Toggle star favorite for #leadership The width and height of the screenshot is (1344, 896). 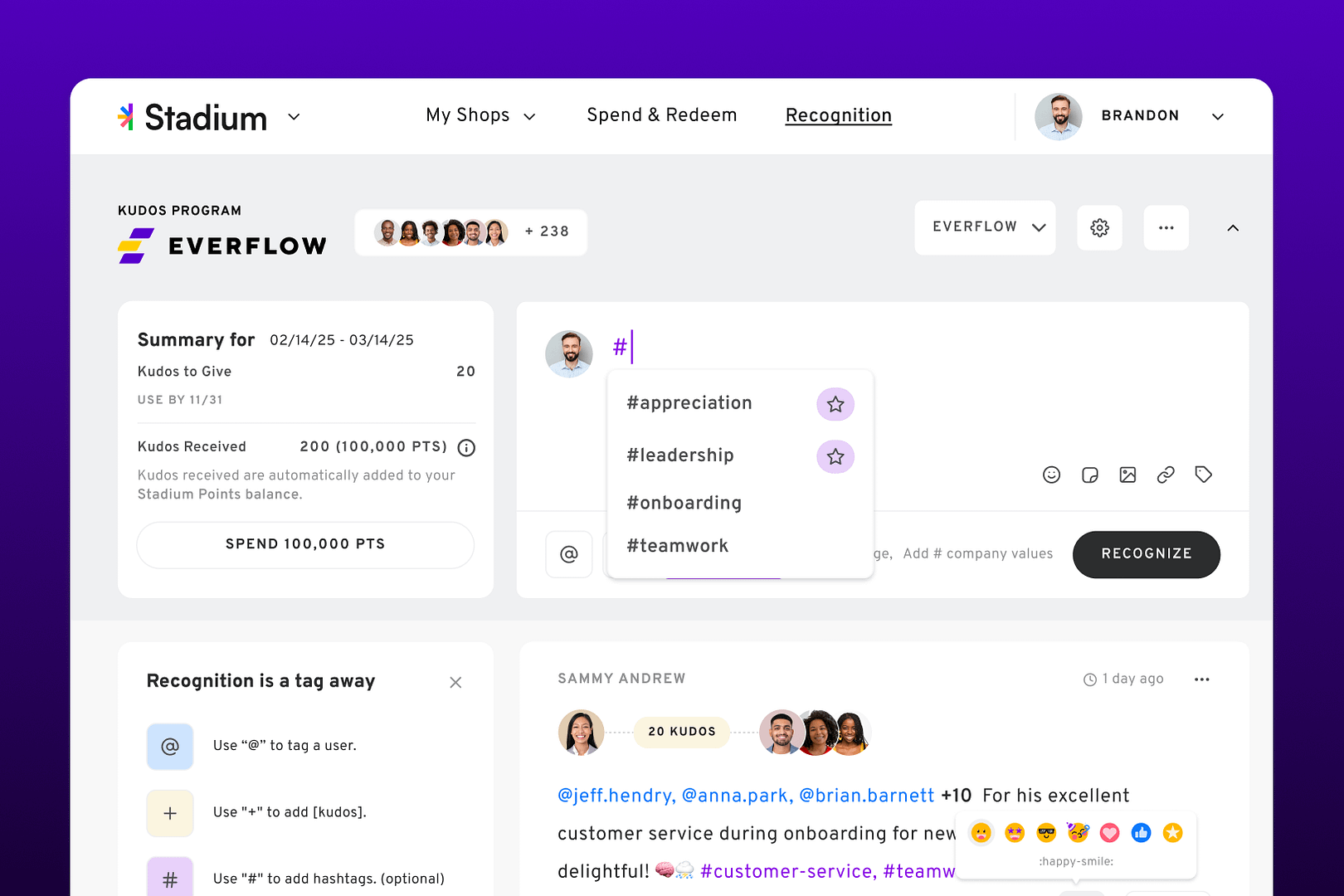tap(835, 456)
